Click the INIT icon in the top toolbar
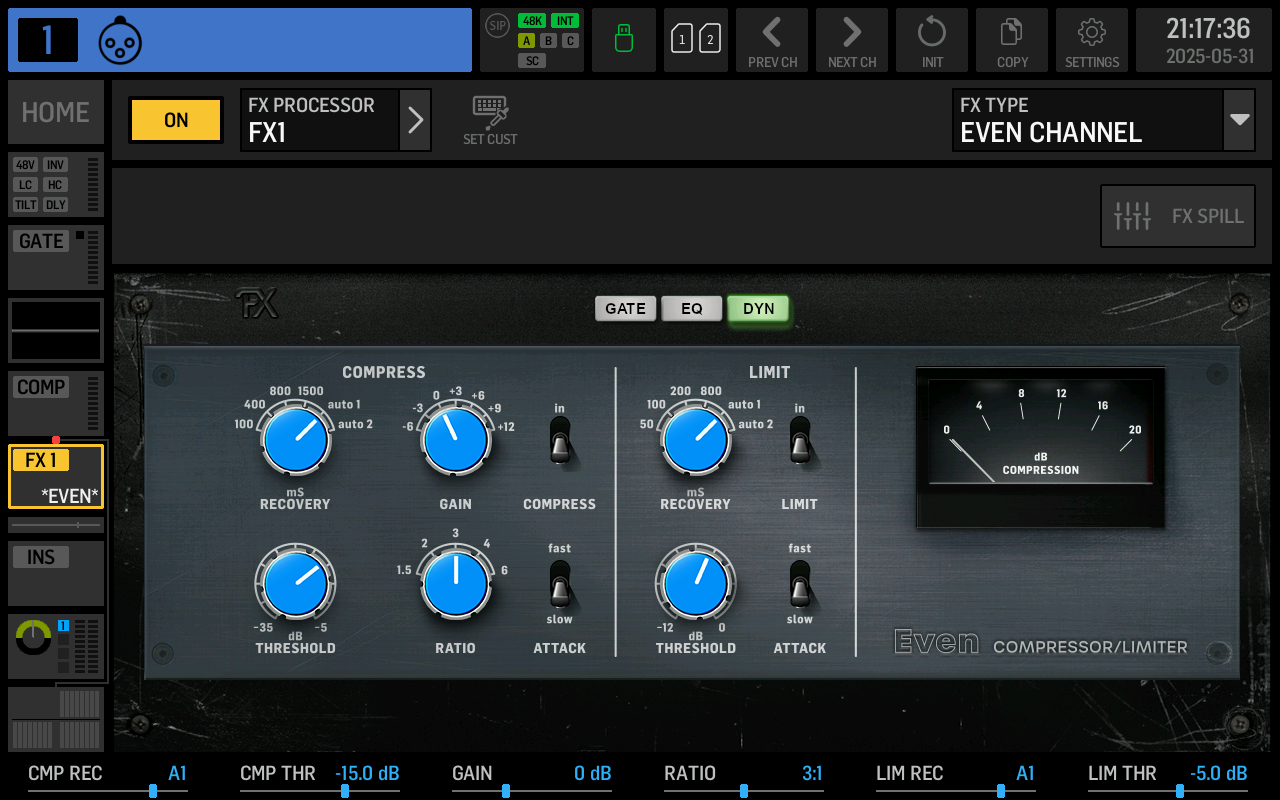 931,40
